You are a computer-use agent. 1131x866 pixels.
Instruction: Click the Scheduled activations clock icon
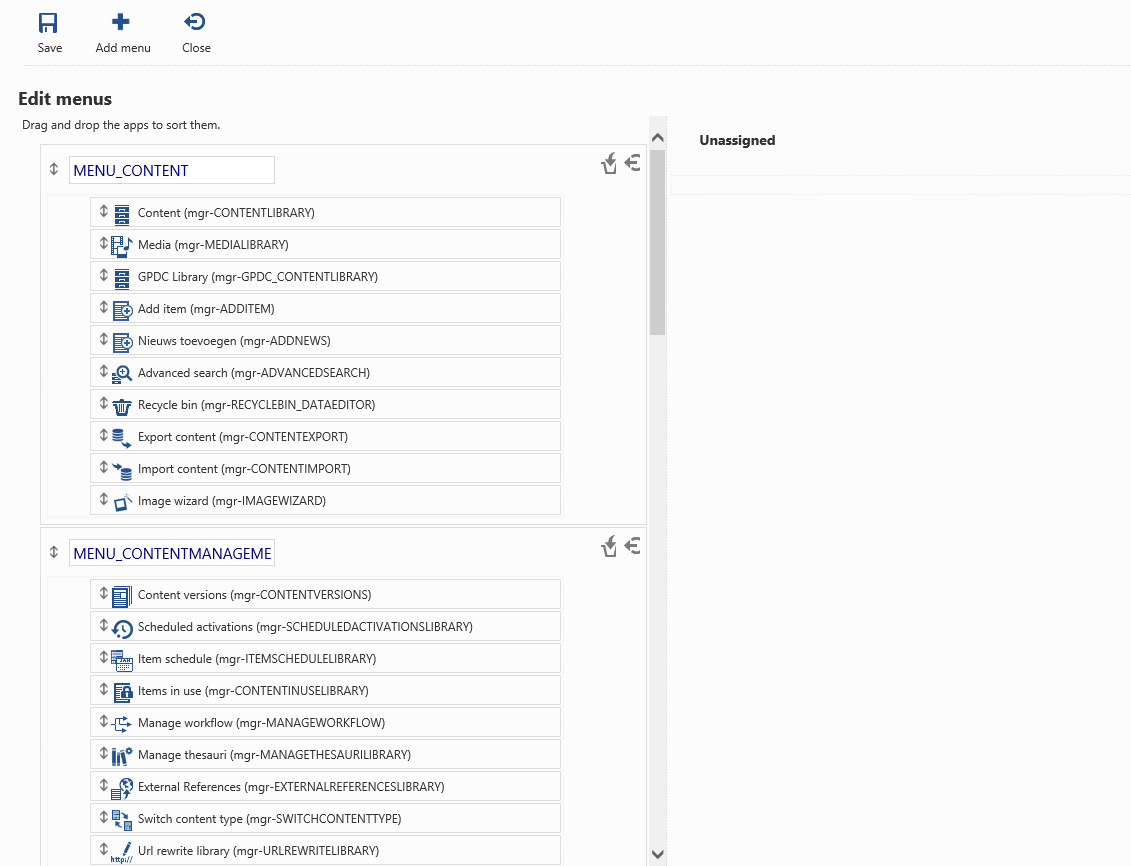coord(122,629)
